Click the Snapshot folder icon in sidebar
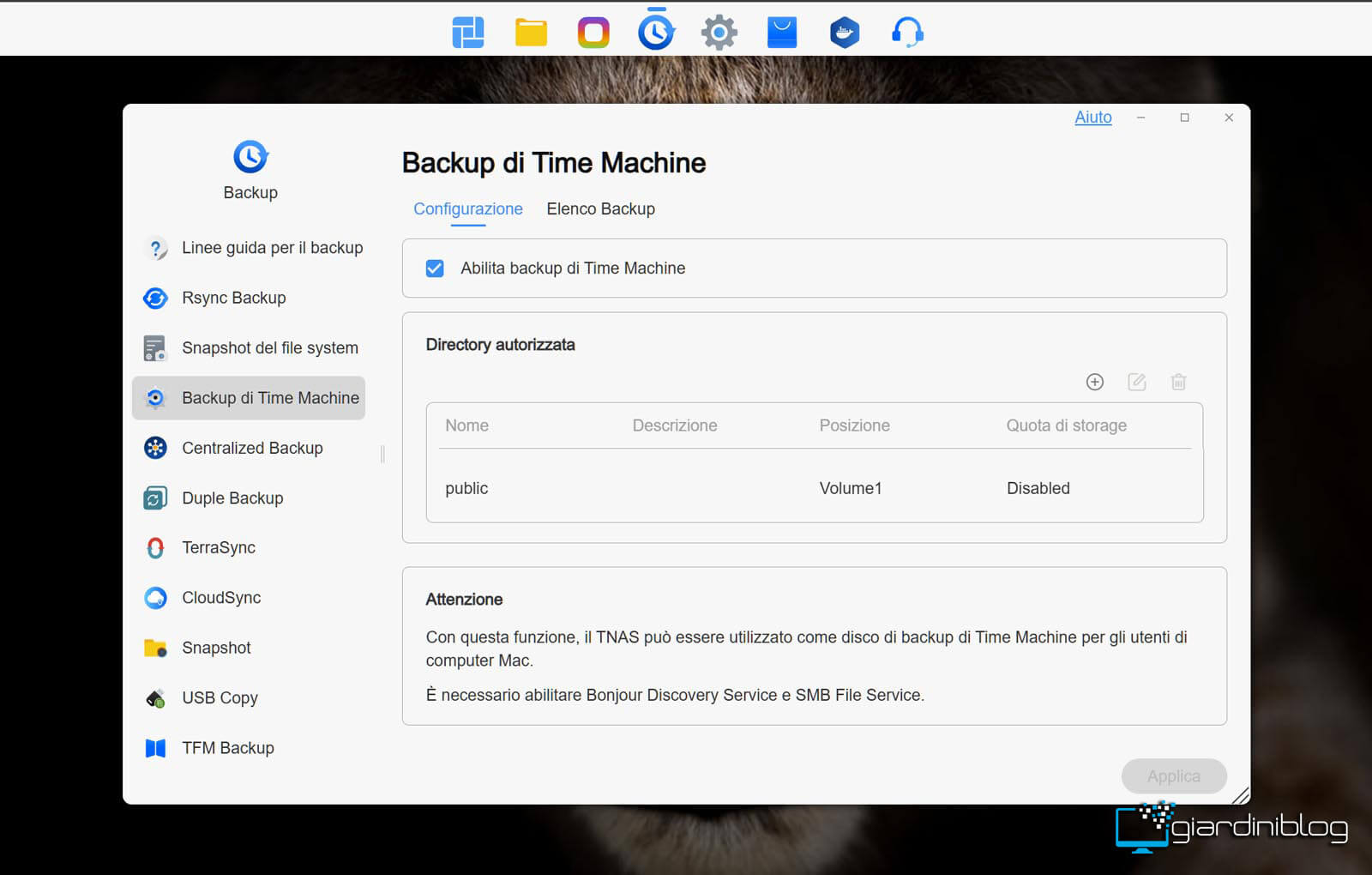This screenshot has height=875, width=1372. [x=155, y=648]
